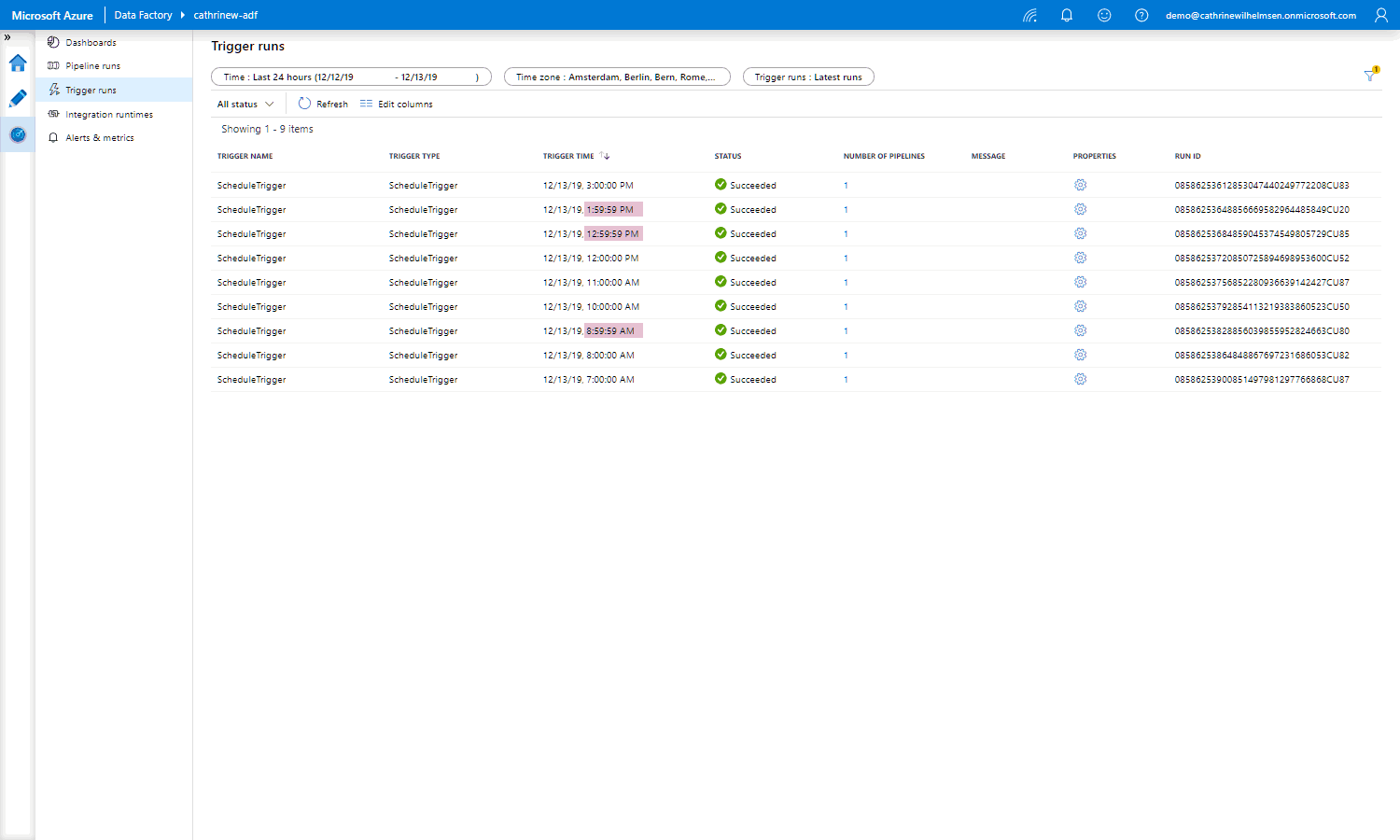The image size is (1400, 840).
Task: Open the Time range filter pill
Action: tap(351, 77)
